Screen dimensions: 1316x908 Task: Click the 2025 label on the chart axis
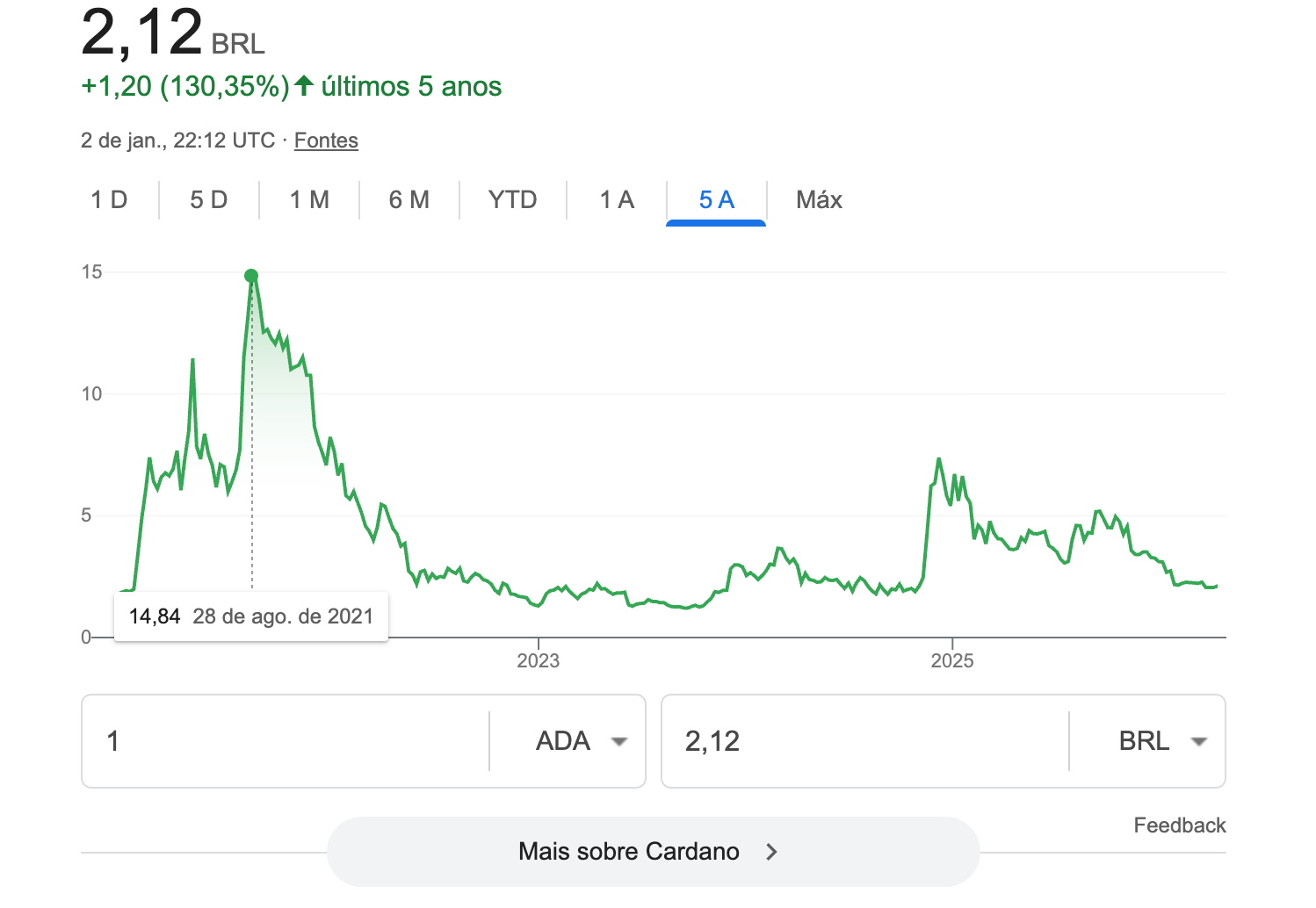coord(952,661)
